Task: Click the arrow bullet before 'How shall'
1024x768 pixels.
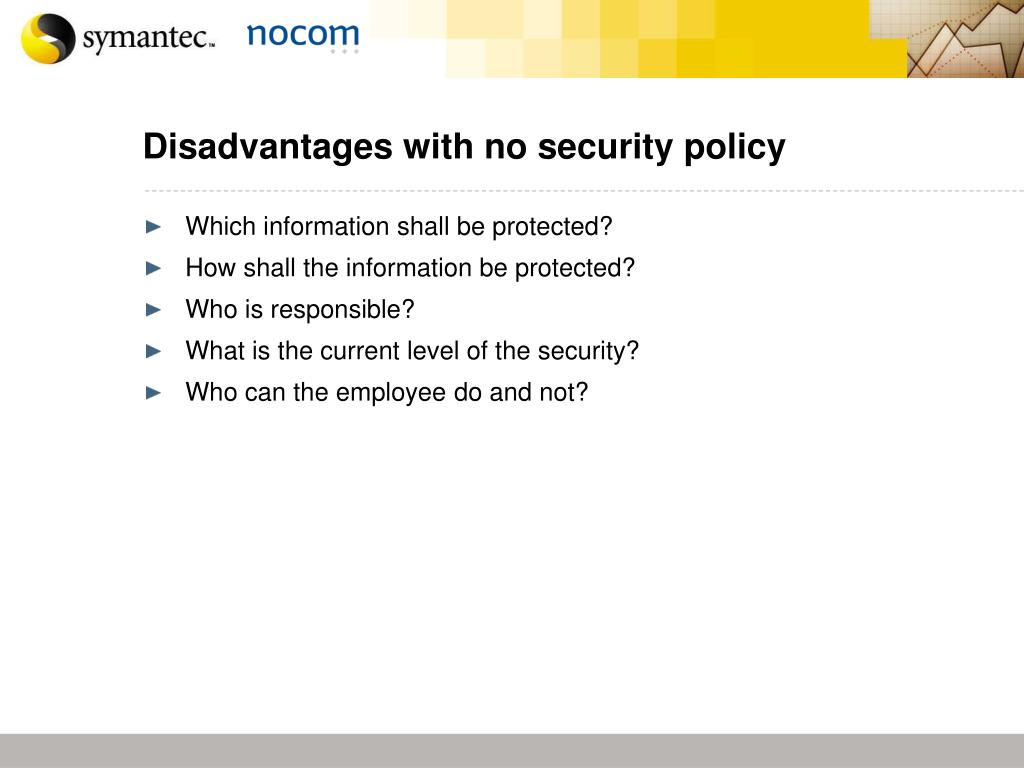Action: coord(153,268)
